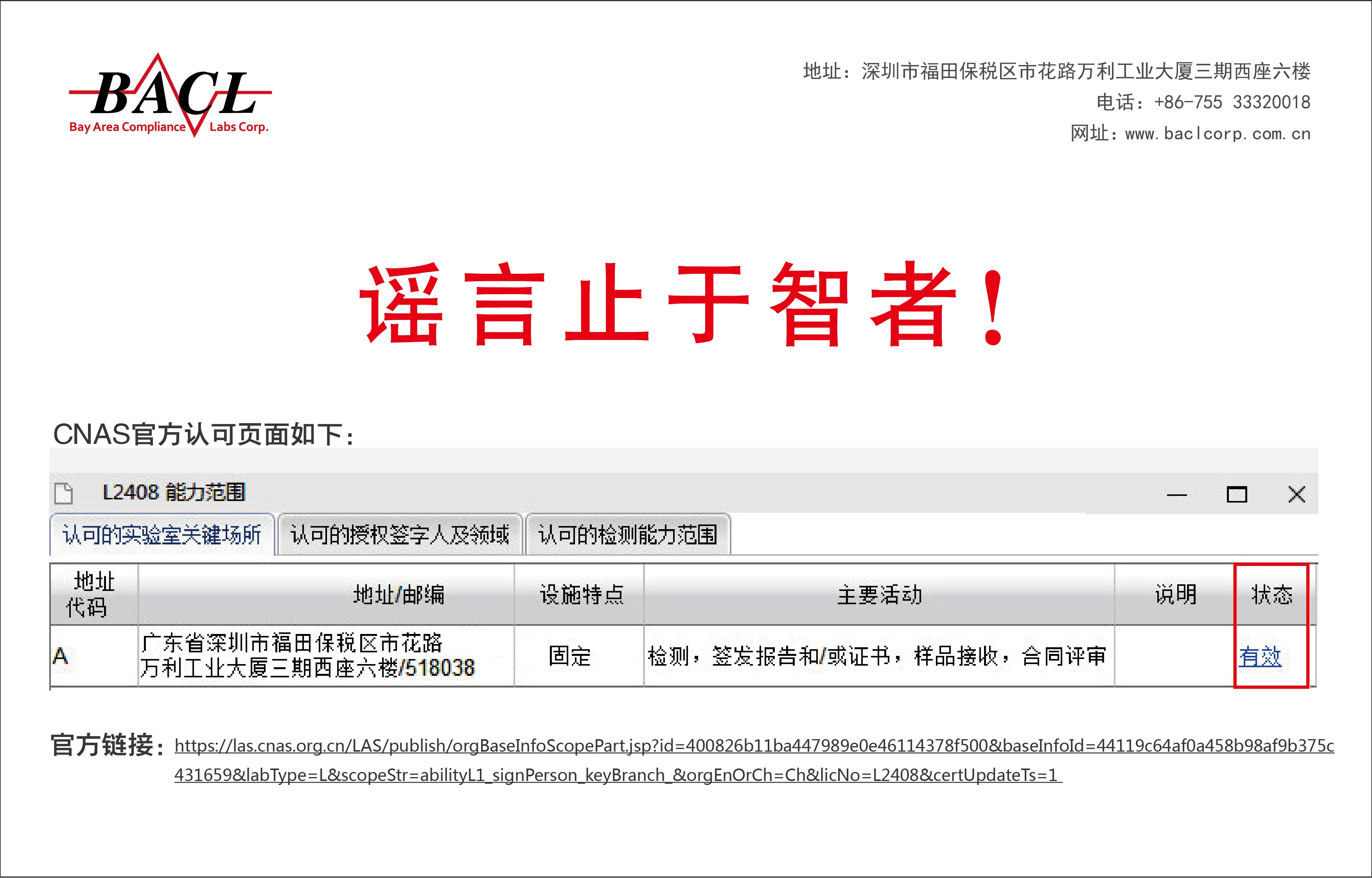Click the 主要活动 column header

(879, 594)
